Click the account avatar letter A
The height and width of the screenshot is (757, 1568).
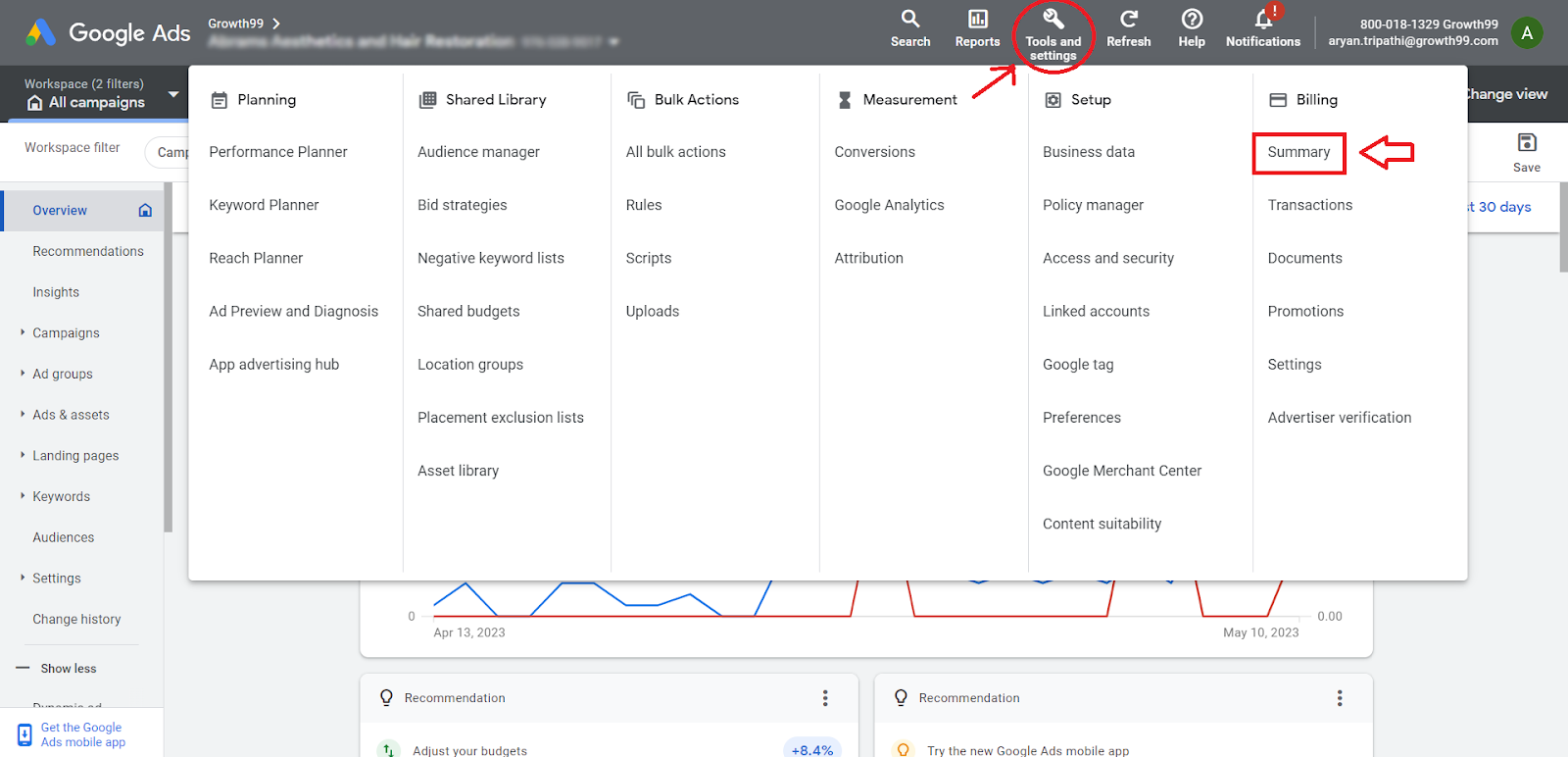click(1527, 32)
